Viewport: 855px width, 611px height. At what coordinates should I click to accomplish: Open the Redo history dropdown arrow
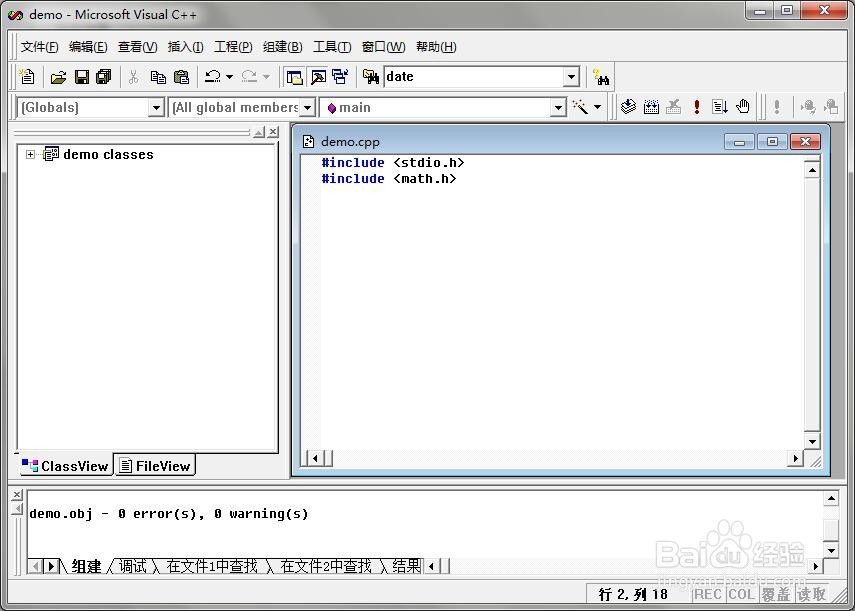point(266,77)
